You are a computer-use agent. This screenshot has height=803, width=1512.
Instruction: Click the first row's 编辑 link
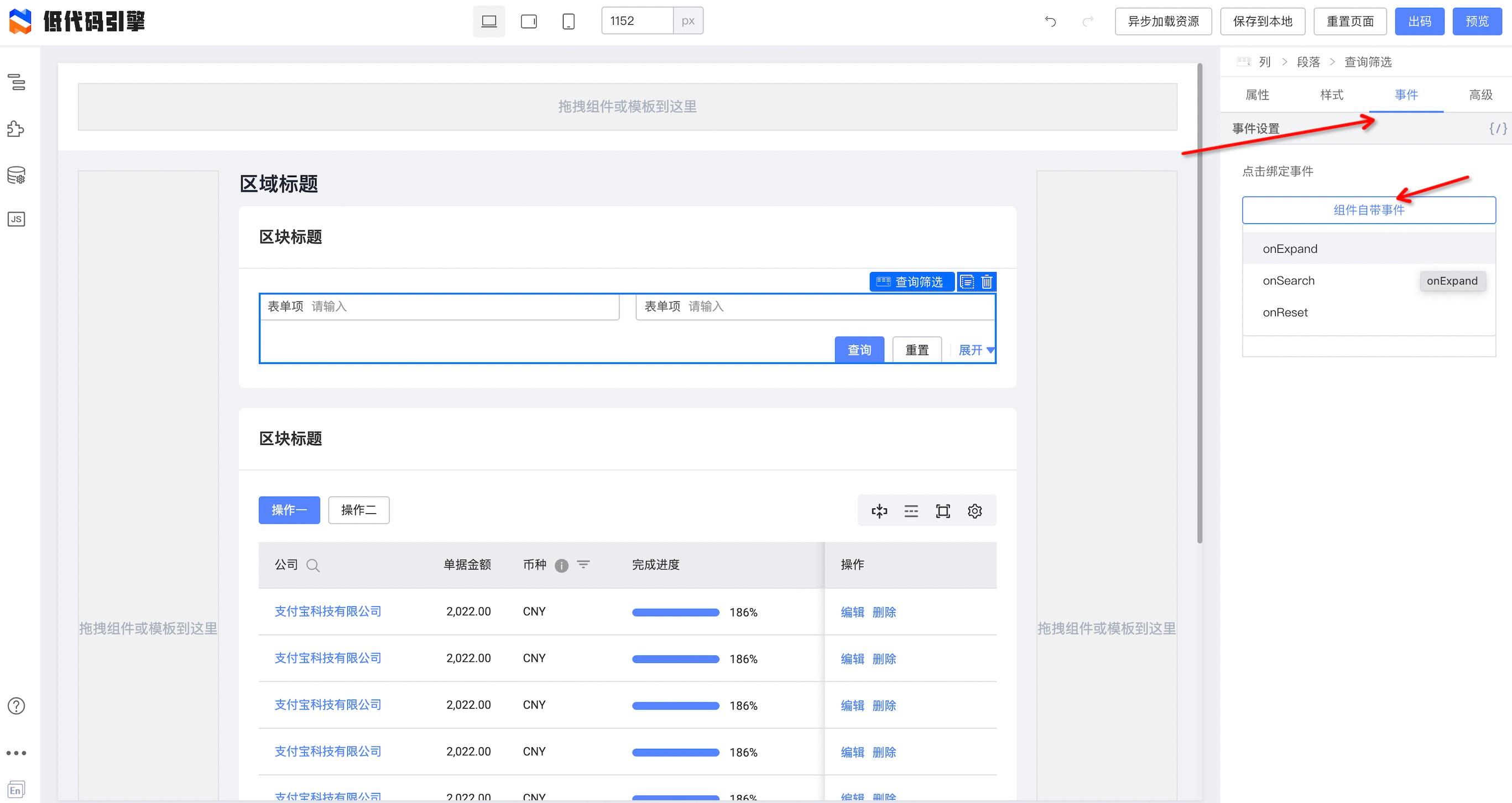(x=852, y=612)
